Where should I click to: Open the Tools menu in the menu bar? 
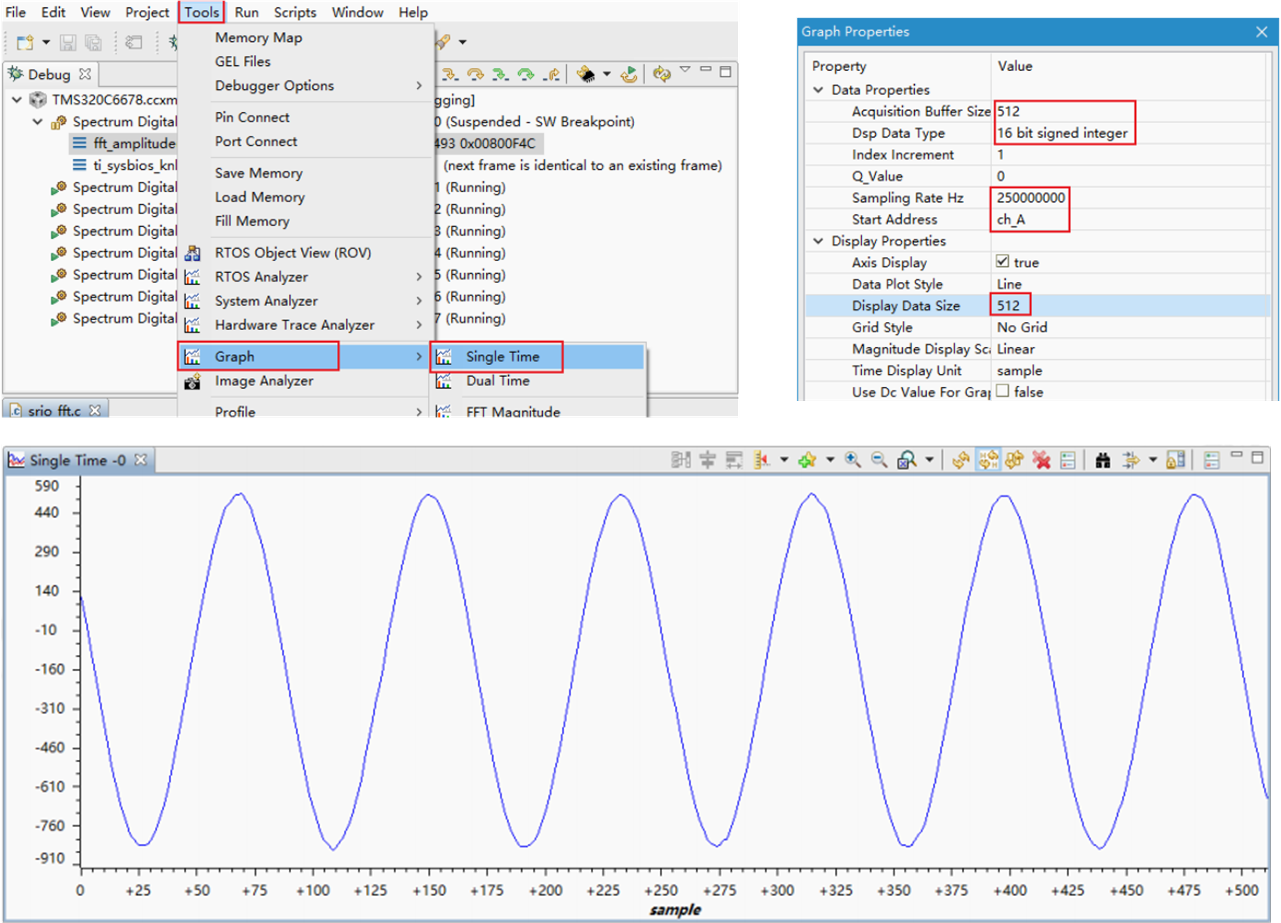coord(202,12)
